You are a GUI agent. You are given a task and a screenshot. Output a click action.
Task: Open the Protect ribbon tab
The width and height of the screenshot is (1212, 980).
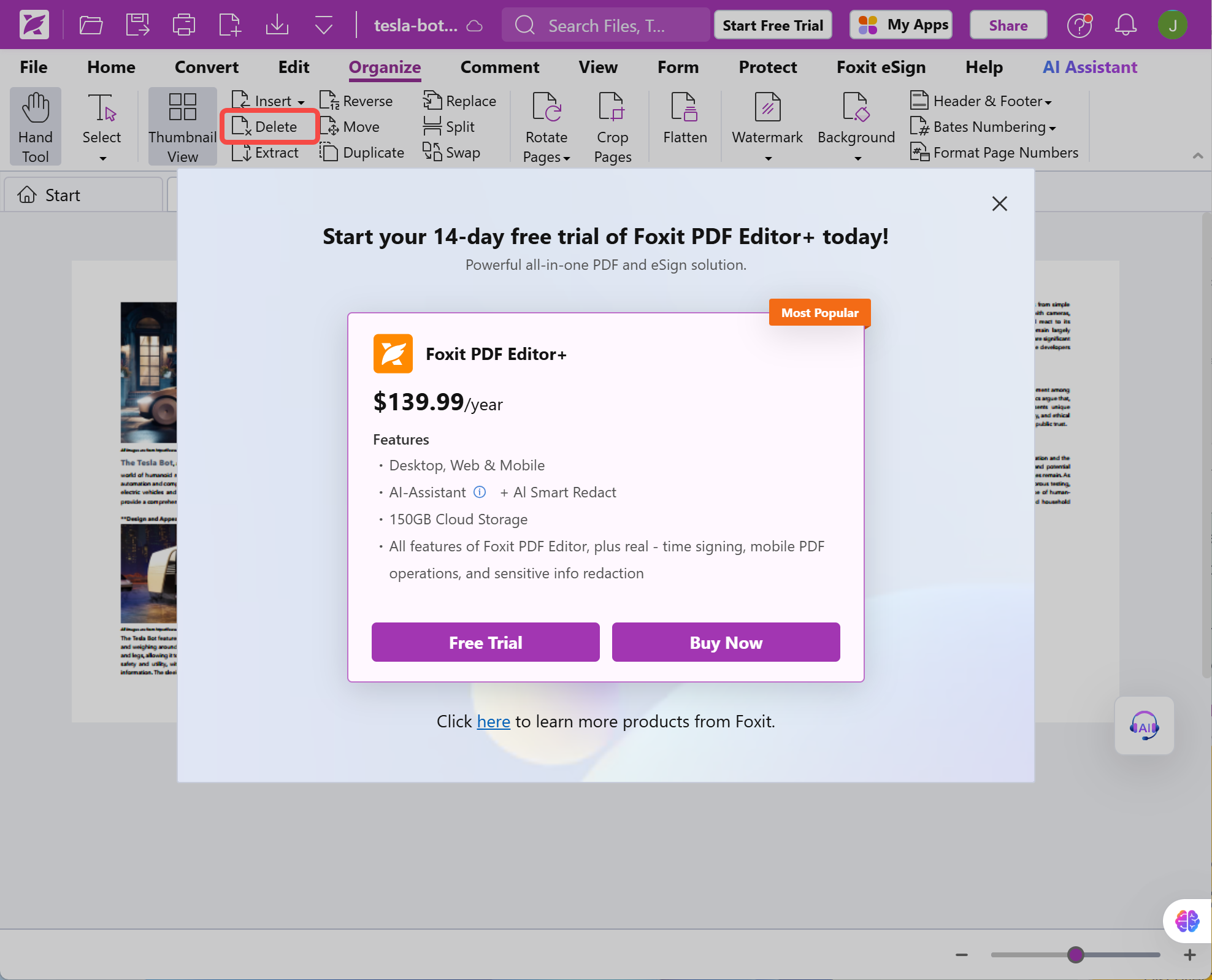[x=767, y=67]
